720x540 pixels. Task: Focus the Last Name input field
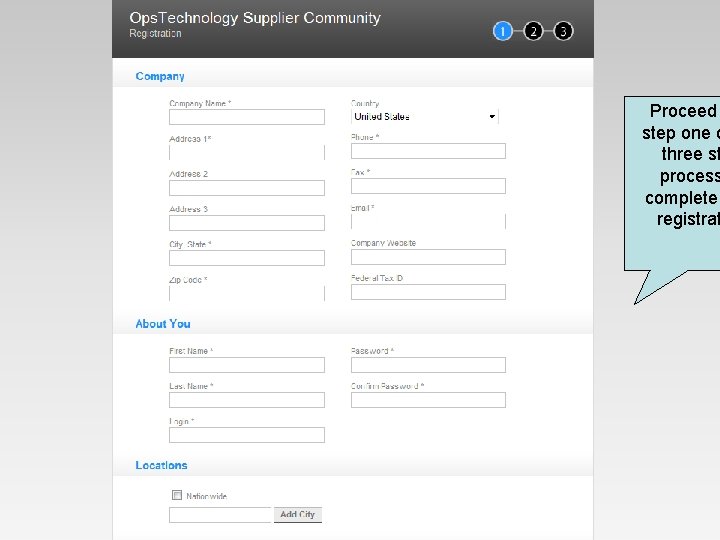pos(247,400)
